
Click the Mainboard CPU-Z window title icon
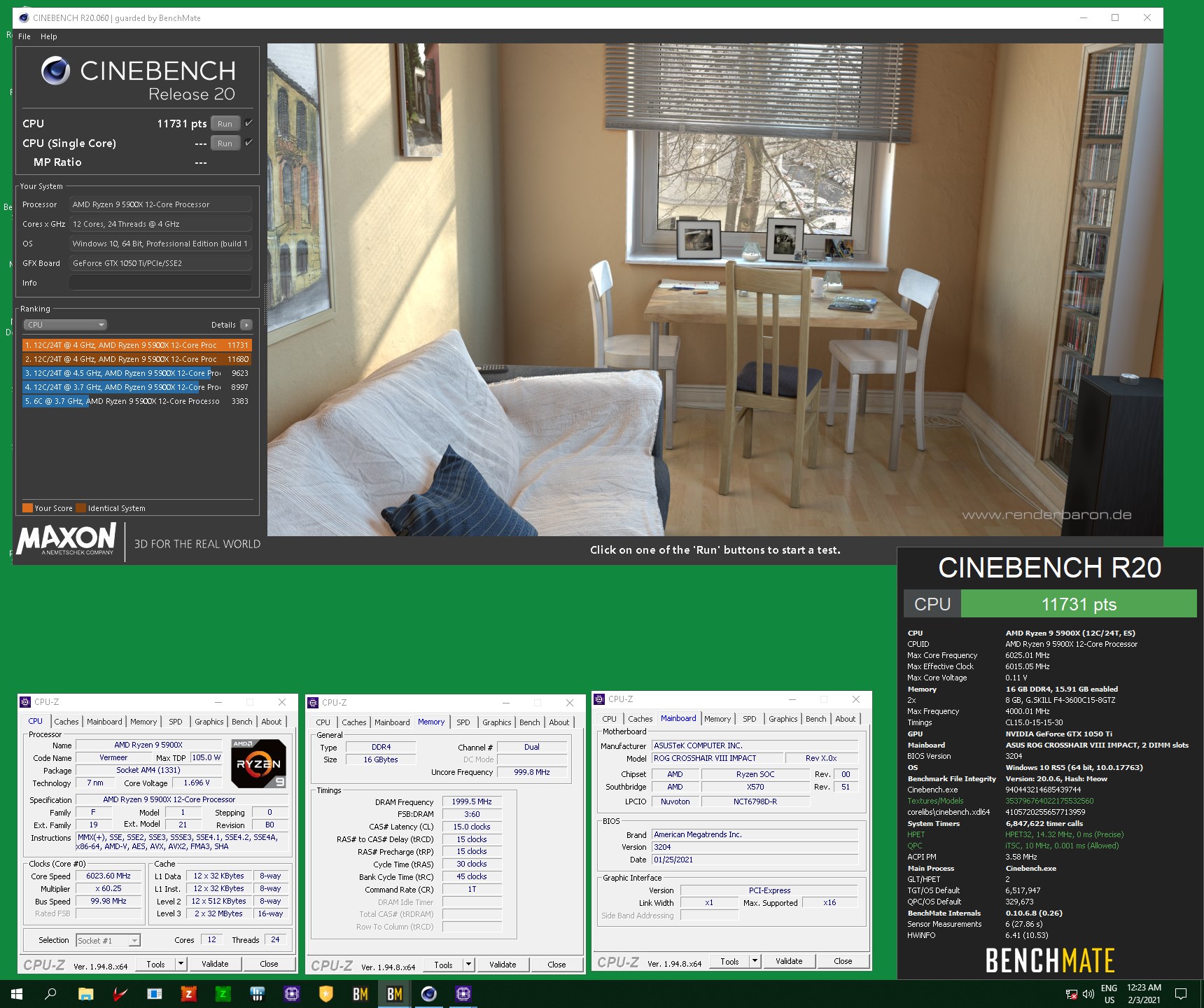[600, 699]
